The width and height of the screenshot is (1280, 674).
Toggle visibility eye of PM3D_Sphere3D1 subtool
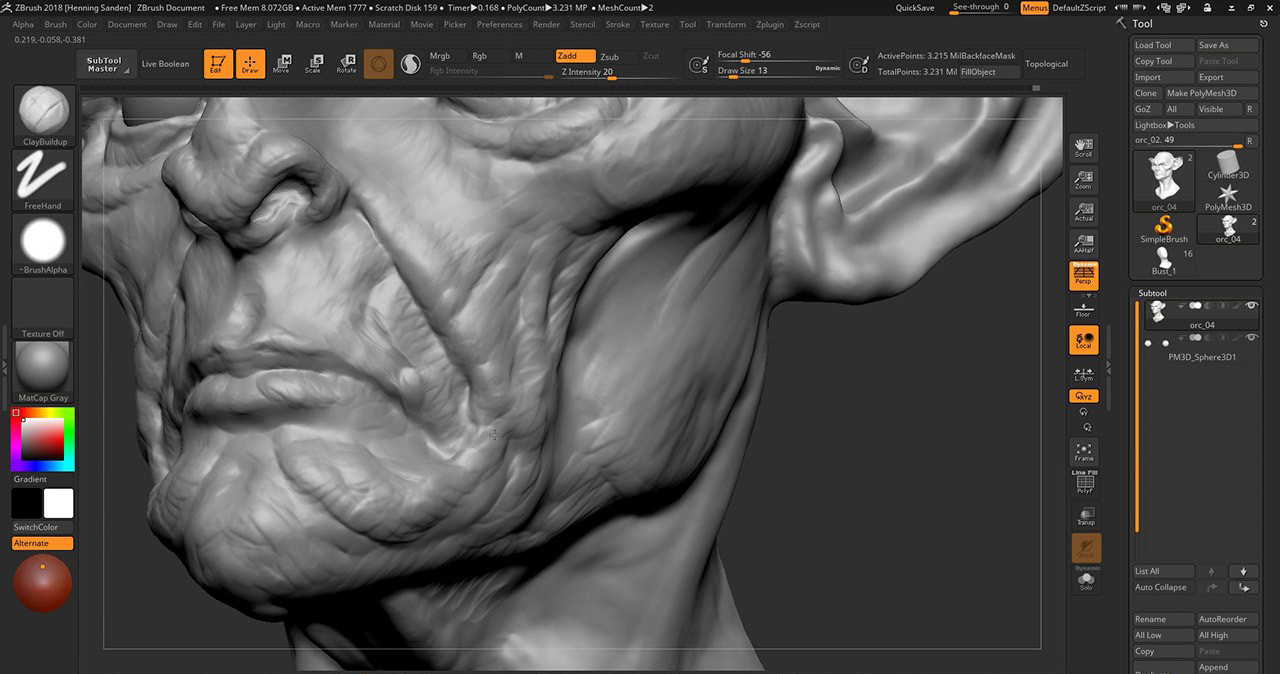tap(1251, 339)
